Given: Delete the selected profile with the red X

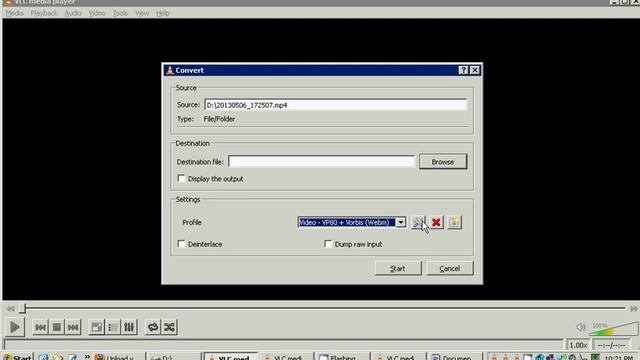Looking at the screenshot, I should 436,222.
